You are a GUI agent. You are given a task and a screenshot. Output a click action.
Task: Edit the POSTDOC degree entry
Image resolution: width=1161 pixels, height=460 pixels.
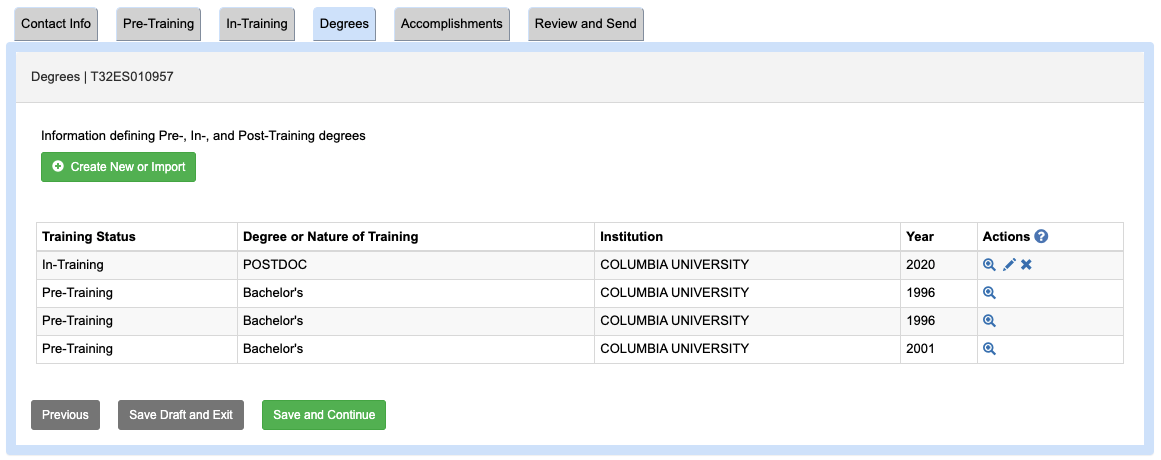coord(1009,265)
